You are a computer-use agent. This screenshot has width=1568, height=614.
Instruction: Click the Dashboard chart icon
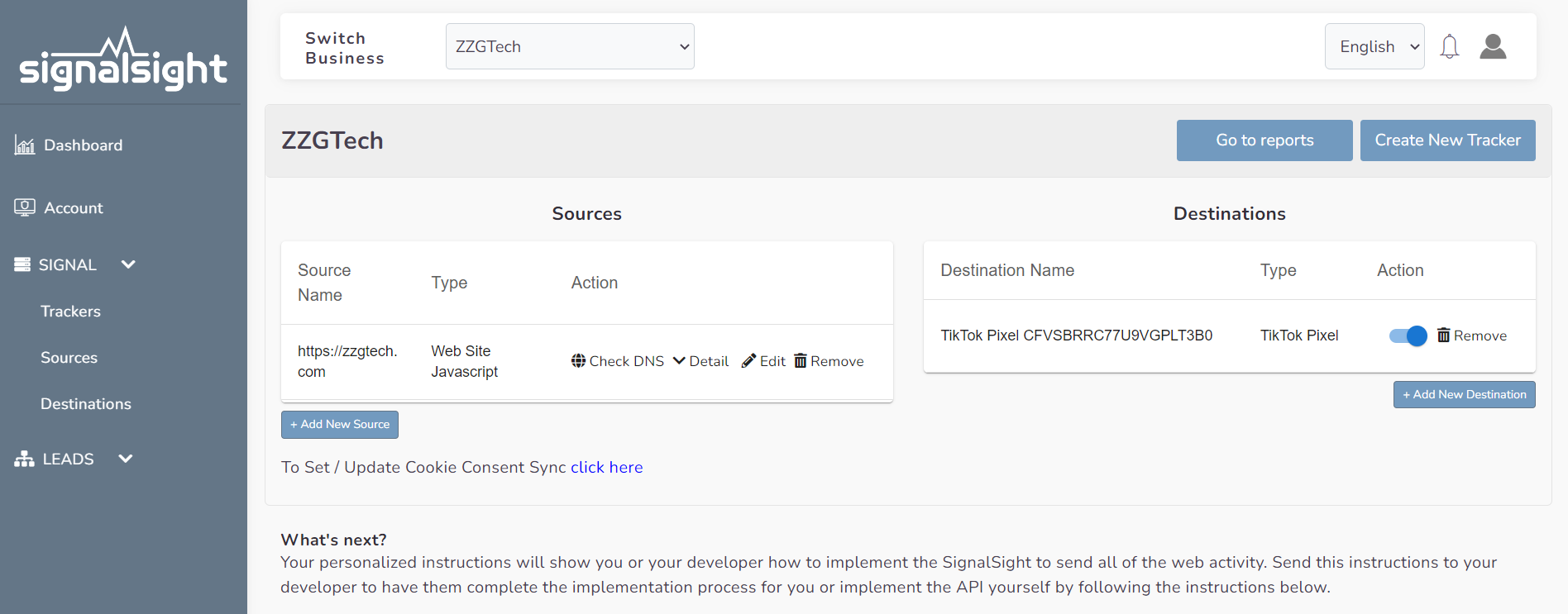25,145
